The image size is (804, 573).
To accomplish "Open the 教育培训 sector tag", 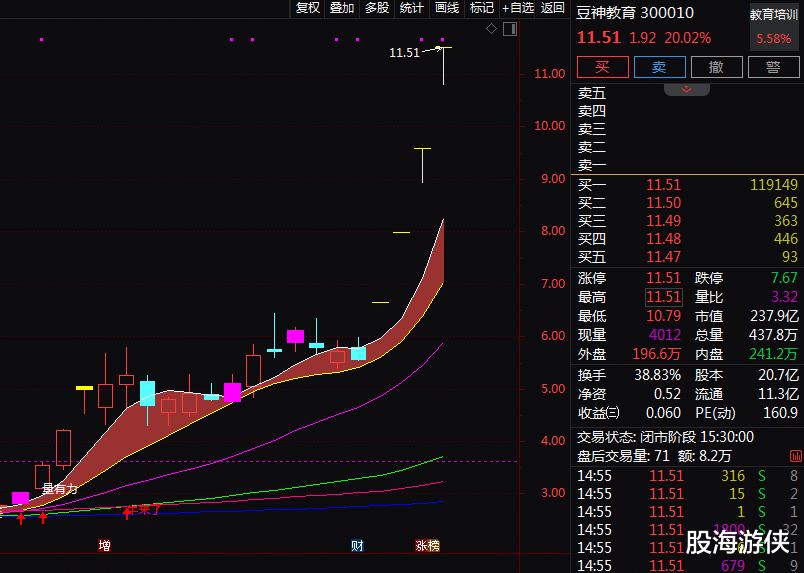I will pyautogui.click(x=775, y=16).
